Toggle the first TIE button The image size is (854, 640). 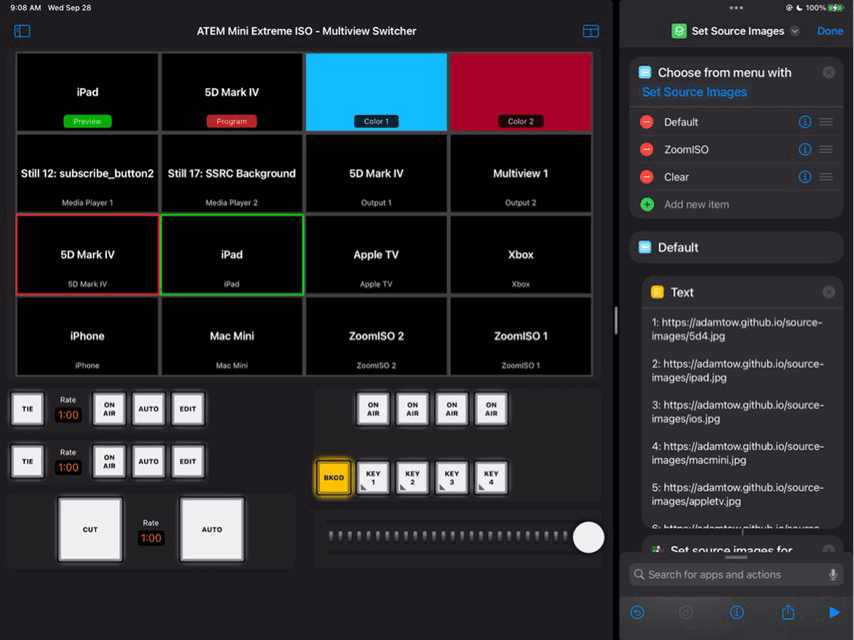27,409
